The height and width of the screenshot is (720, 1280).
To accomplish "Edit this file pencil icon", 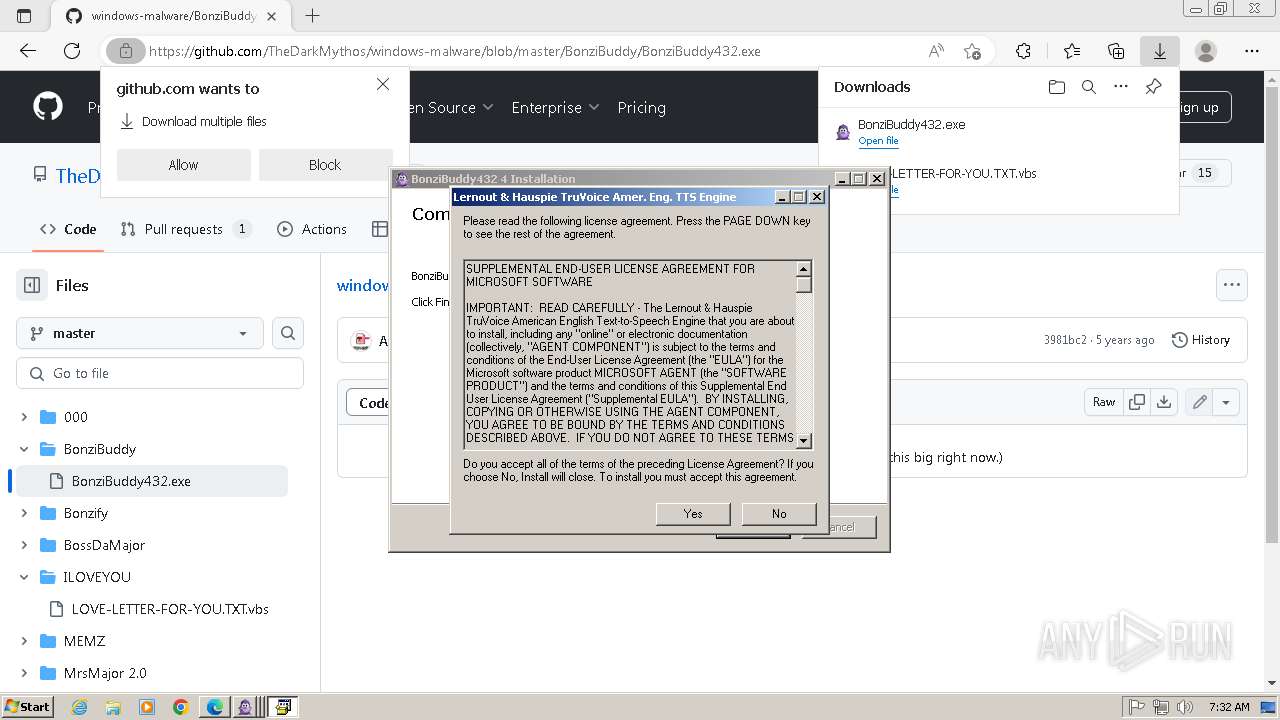I will coord(1199,402).
